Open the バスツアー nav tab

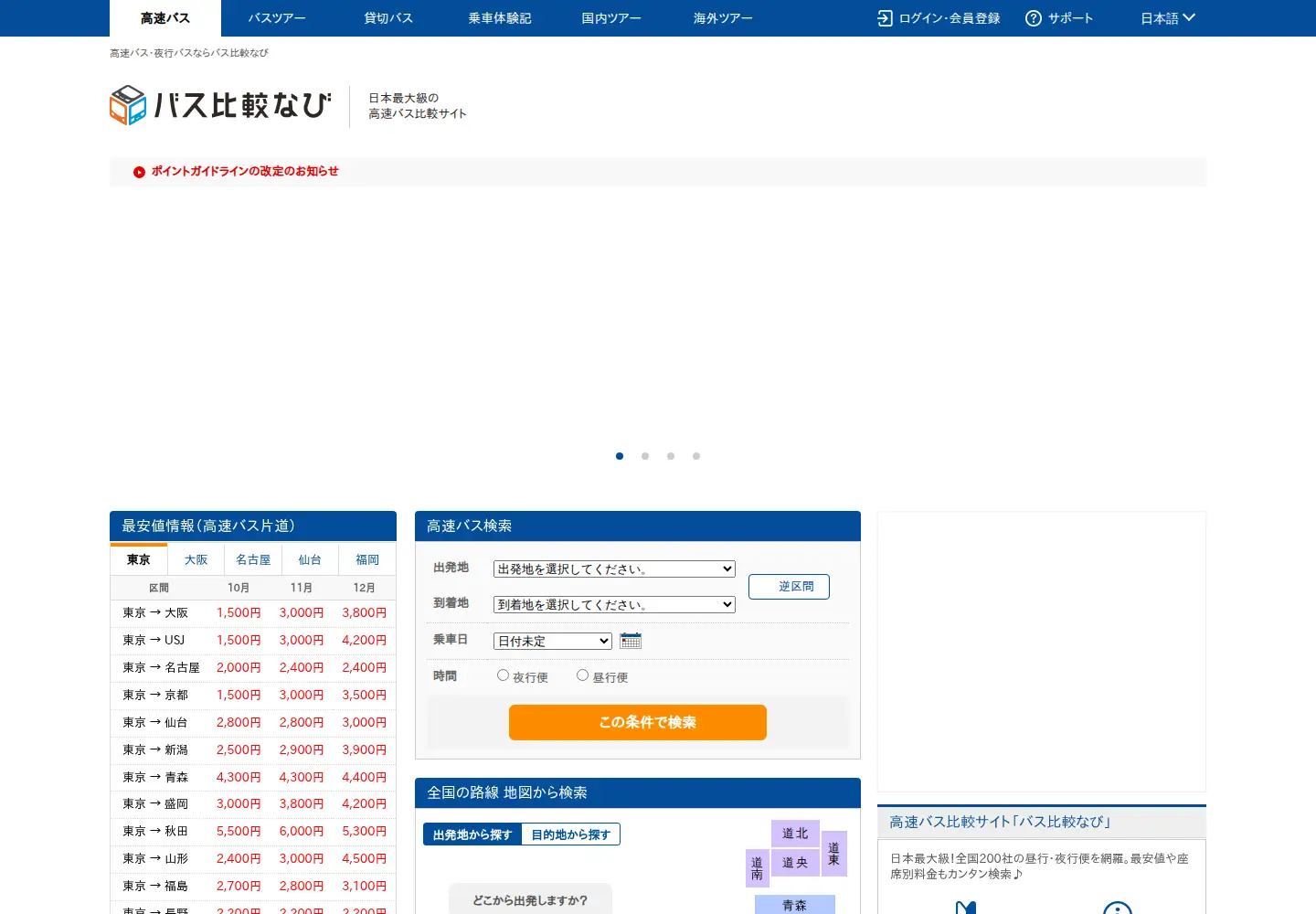point(277,18)
